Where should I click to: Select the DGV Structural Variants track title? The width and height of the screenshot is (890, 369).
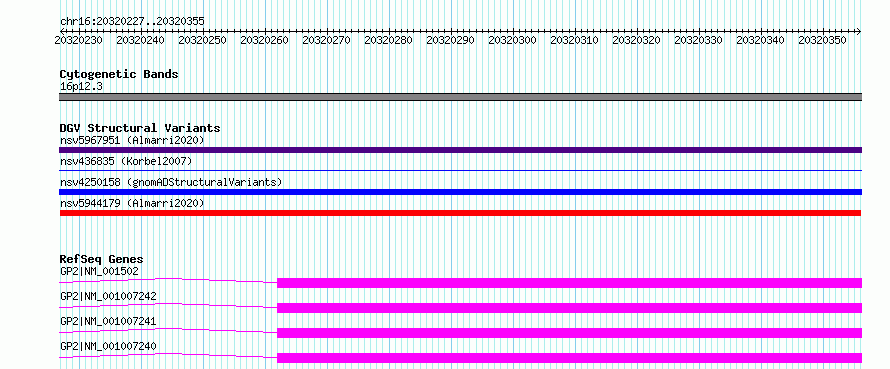point(140,128)
